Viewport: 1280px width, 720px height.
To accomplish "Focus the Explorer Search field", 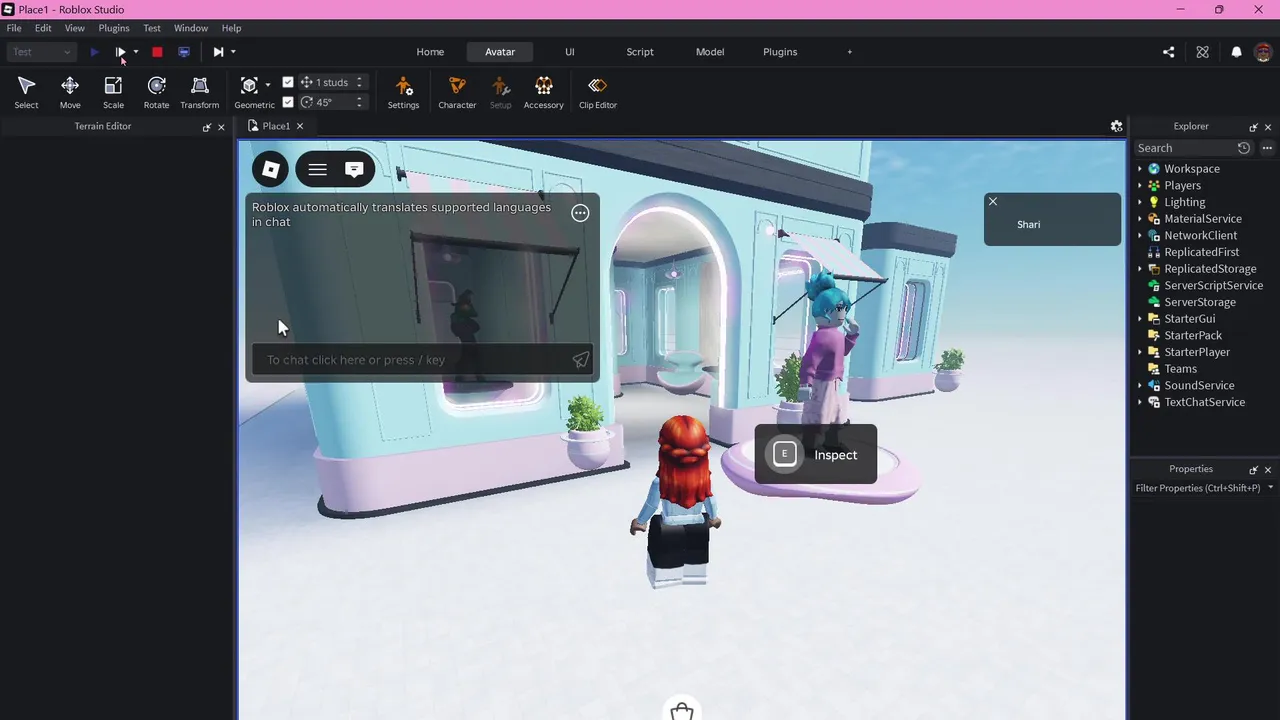I will [x=1184, y=148].
